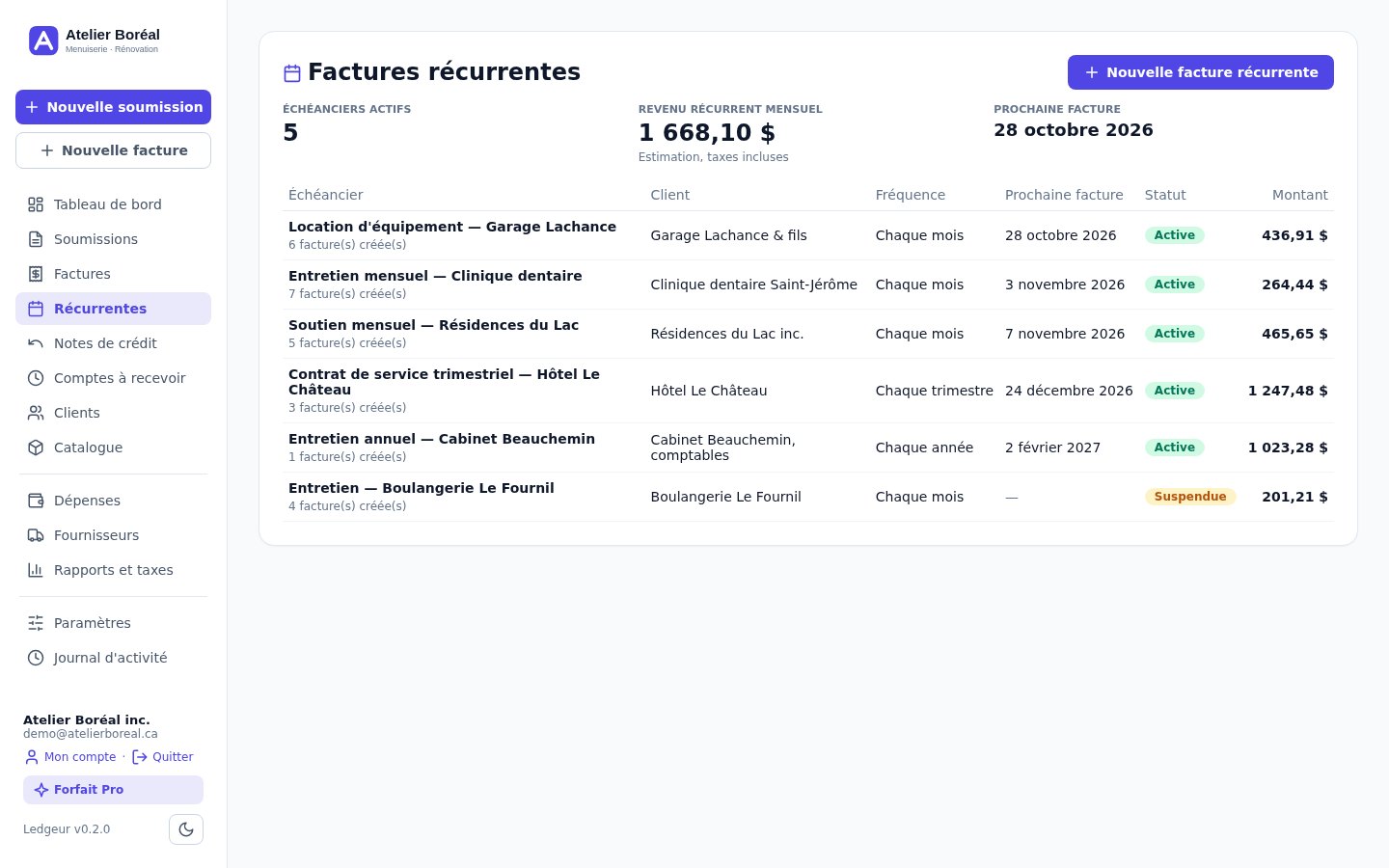Viewport: 1389px width, 868px height.
Task: Click the Atelier Boréal logo icon
Action: point(43,41)
